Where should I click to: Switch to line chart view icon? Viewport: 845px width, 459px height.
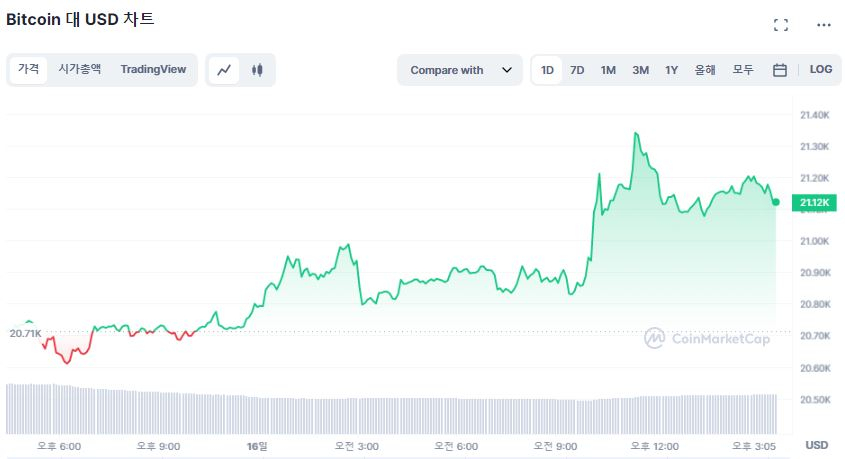[x=224, y=70]
